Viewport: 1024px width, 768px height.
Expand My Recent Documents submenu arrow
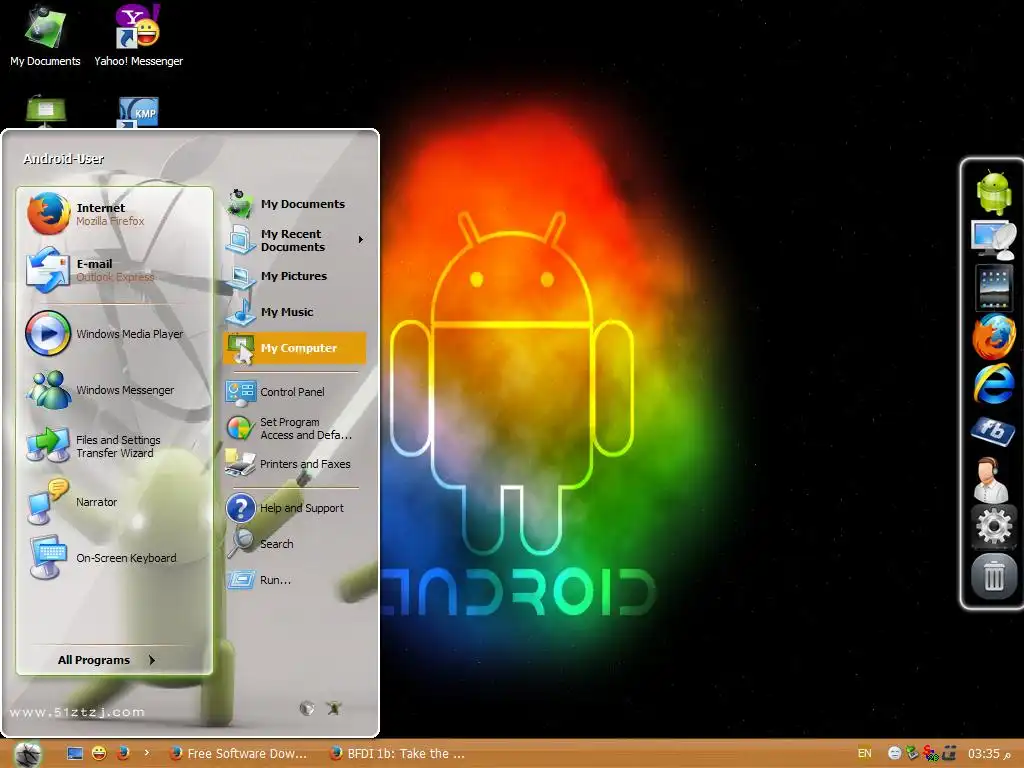coord(360,240)
